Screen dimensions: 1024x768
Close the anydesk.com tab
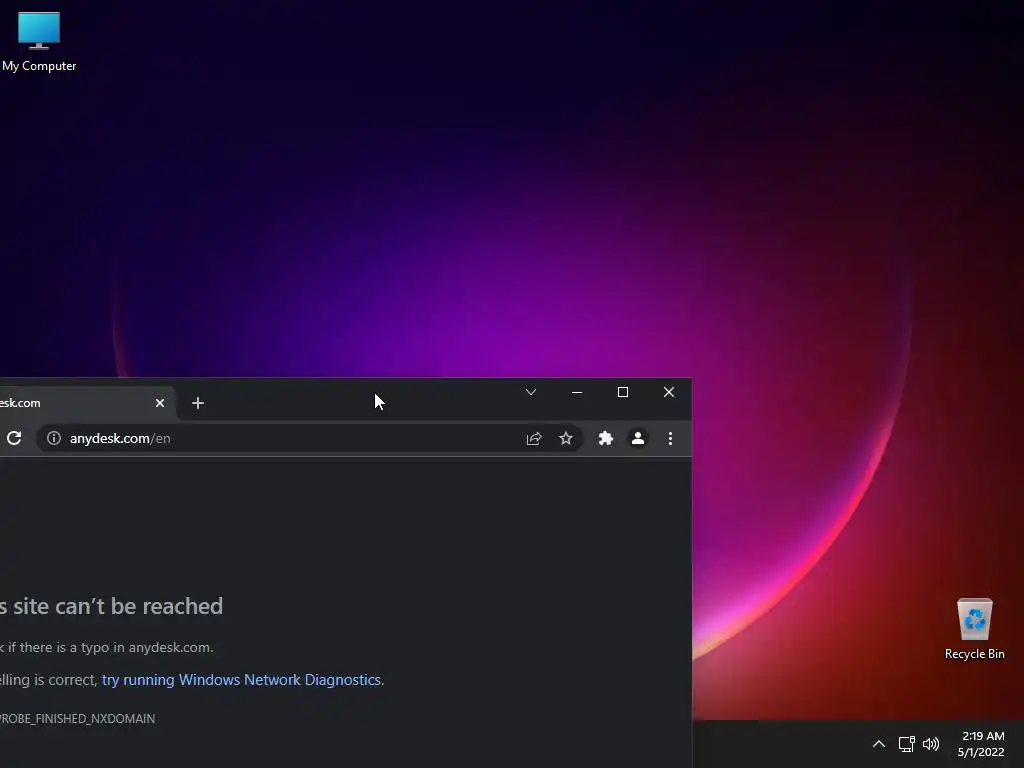(x=160, y=403)
